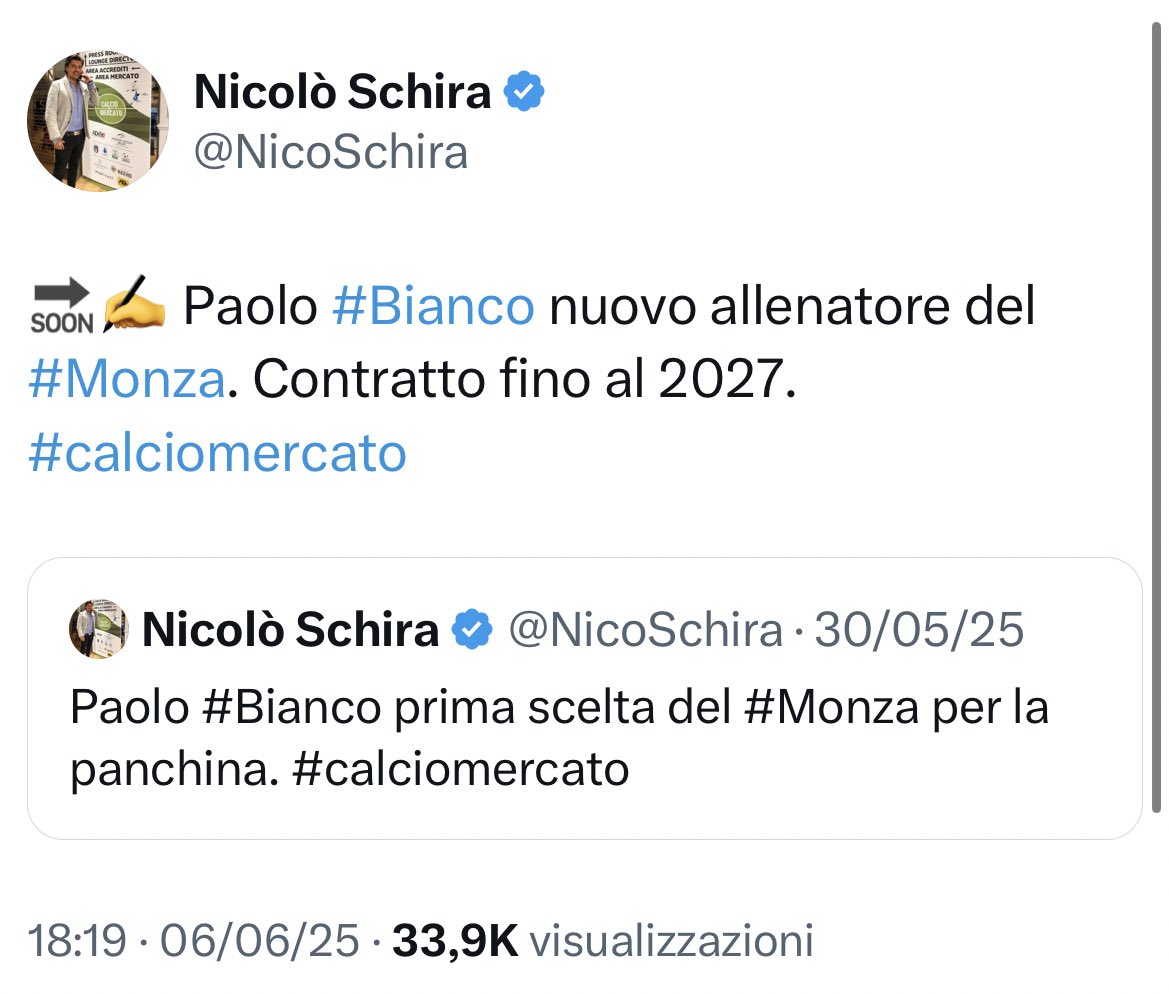Image resolution: width=1169 pixels, height=994 pixels.
Task: Open the quoted tweet about Monza panchina
Action: 584,699
